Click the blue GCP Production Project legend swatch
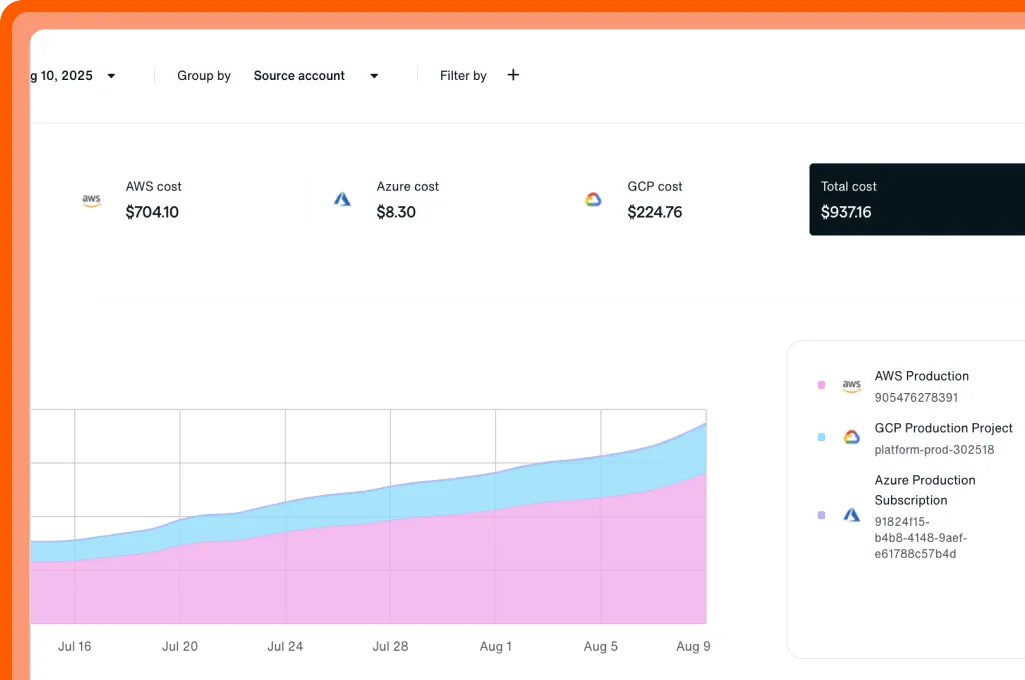 pyautogui.click(x=821, y=437)
